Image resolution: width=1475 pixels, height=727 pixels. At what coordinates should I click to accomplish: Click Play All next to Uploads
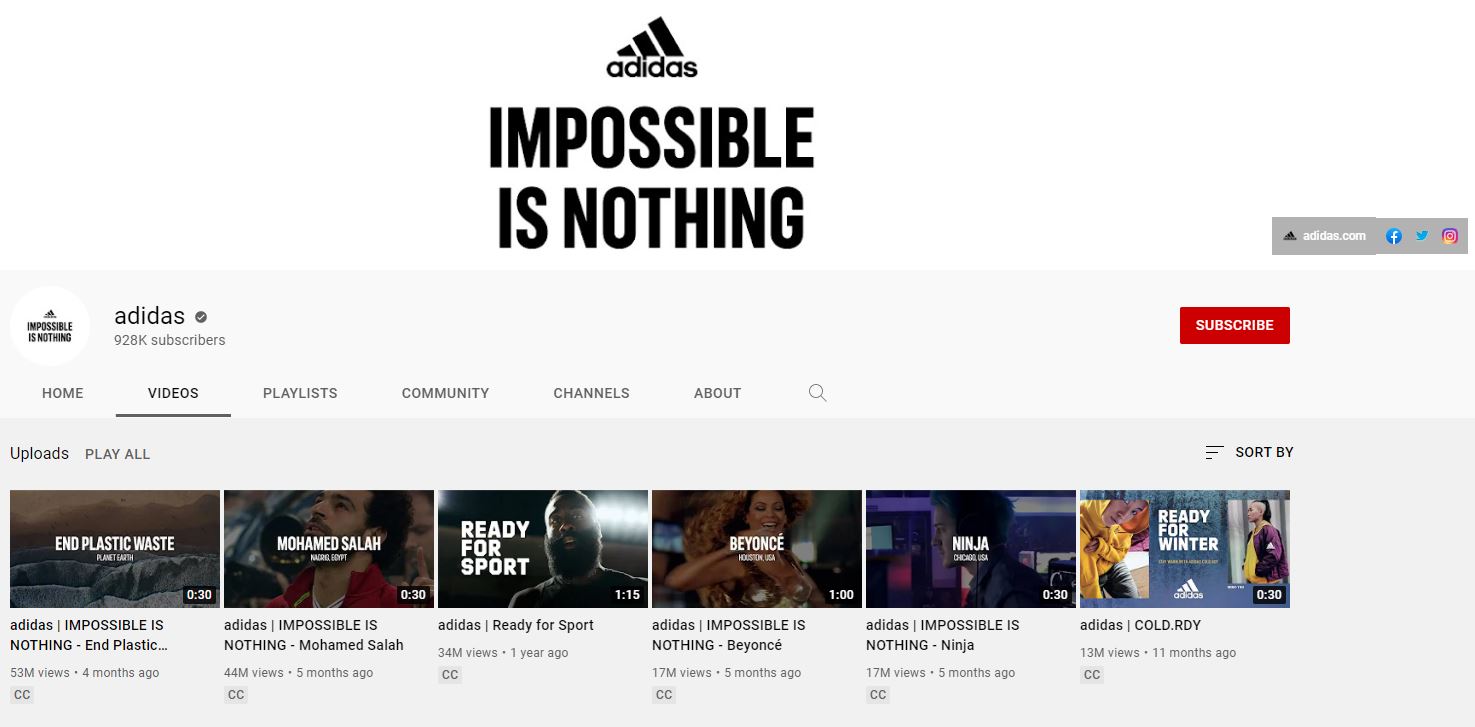118,454
